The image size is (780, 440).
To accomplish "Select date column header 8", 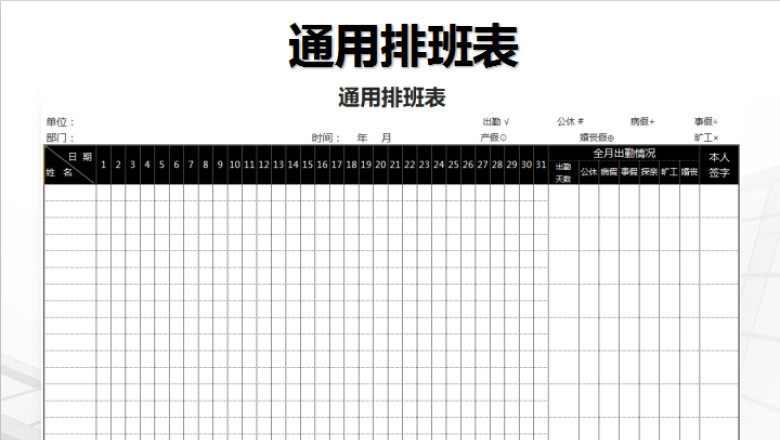I will click(205, 165).
